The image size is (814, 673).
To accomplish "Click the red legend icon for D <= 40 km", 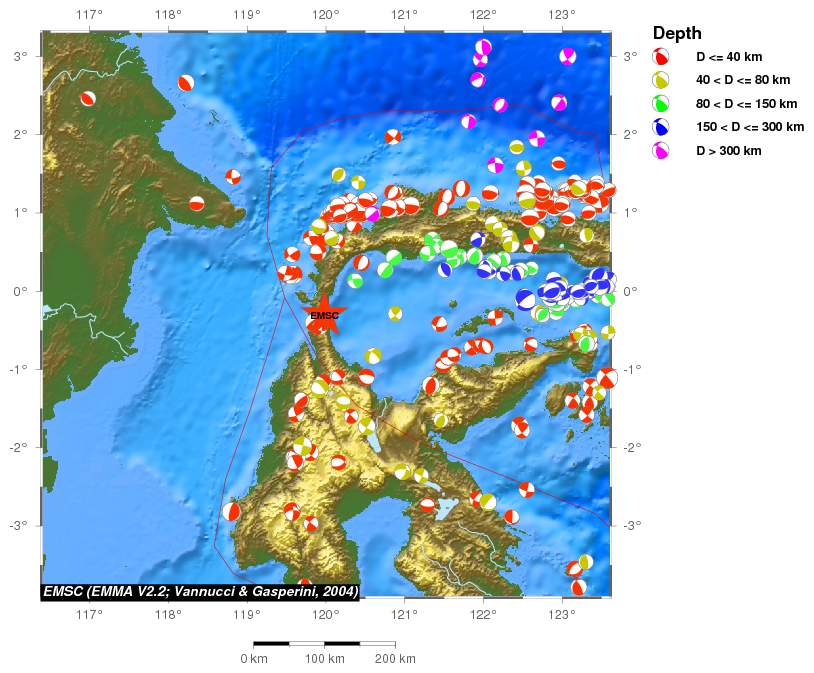I will (661, 57).
